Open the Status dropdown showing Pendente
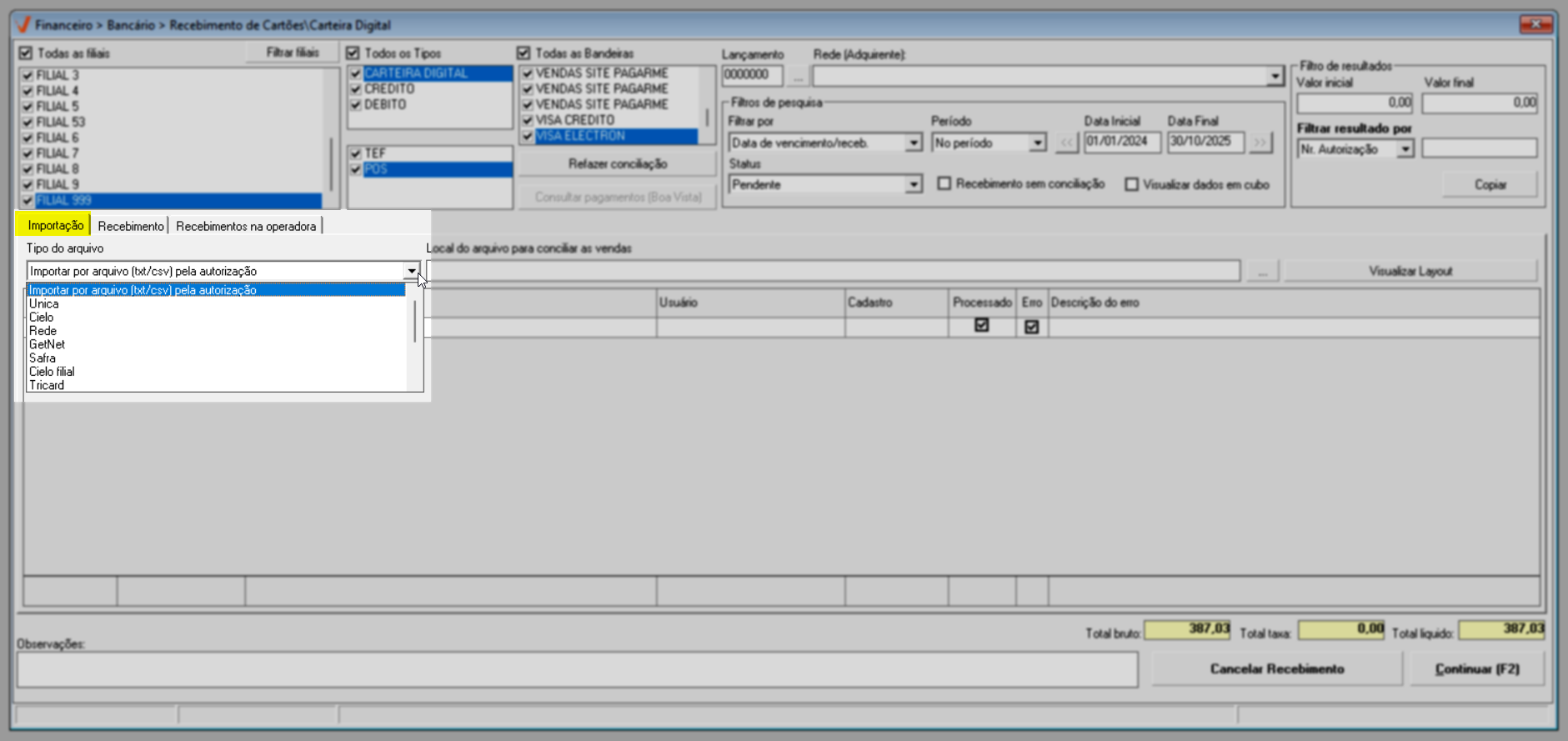Viewport: 1568px width, 741px height. (x=914, y=185)
